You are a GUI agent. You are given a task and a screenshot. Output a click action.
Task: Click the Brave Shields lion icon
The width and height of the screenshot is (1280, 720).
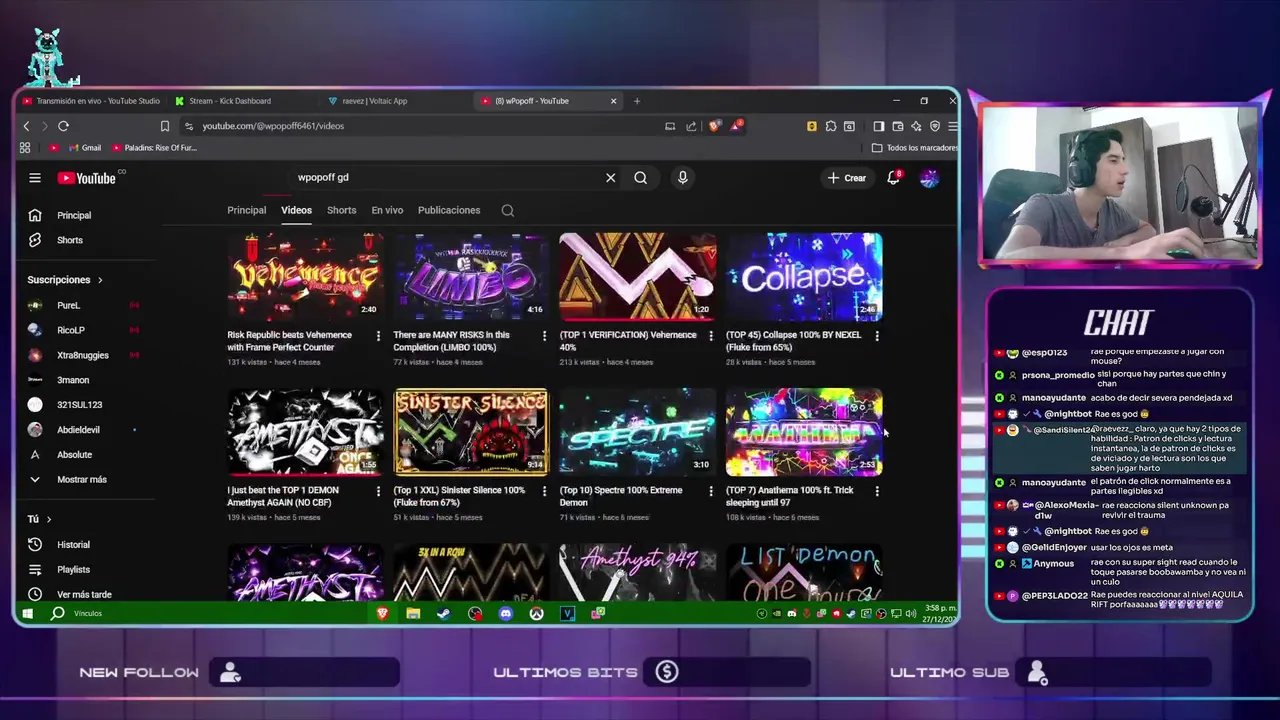(x=714, y=126)
